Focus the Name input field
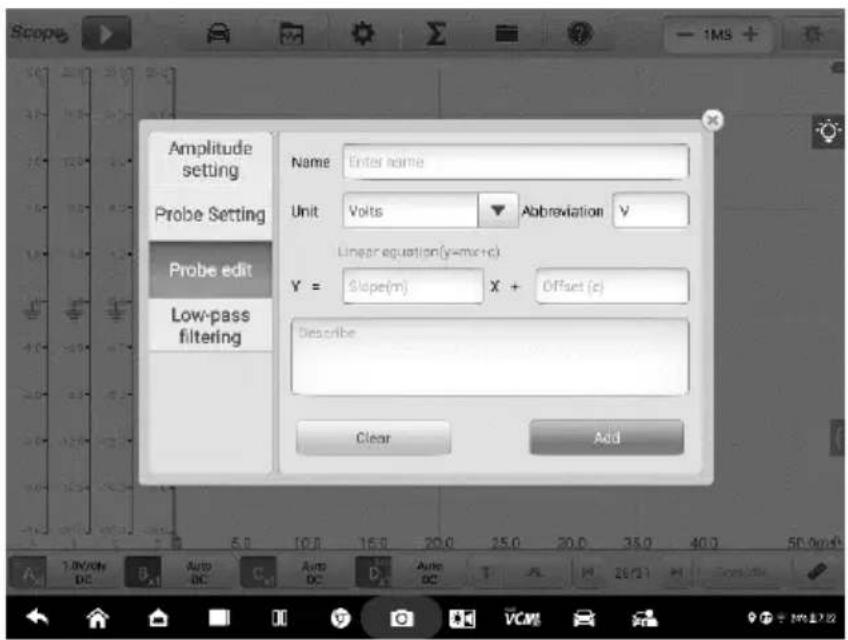The height and width of the screenshot is (640, 848). pos(516,161)
